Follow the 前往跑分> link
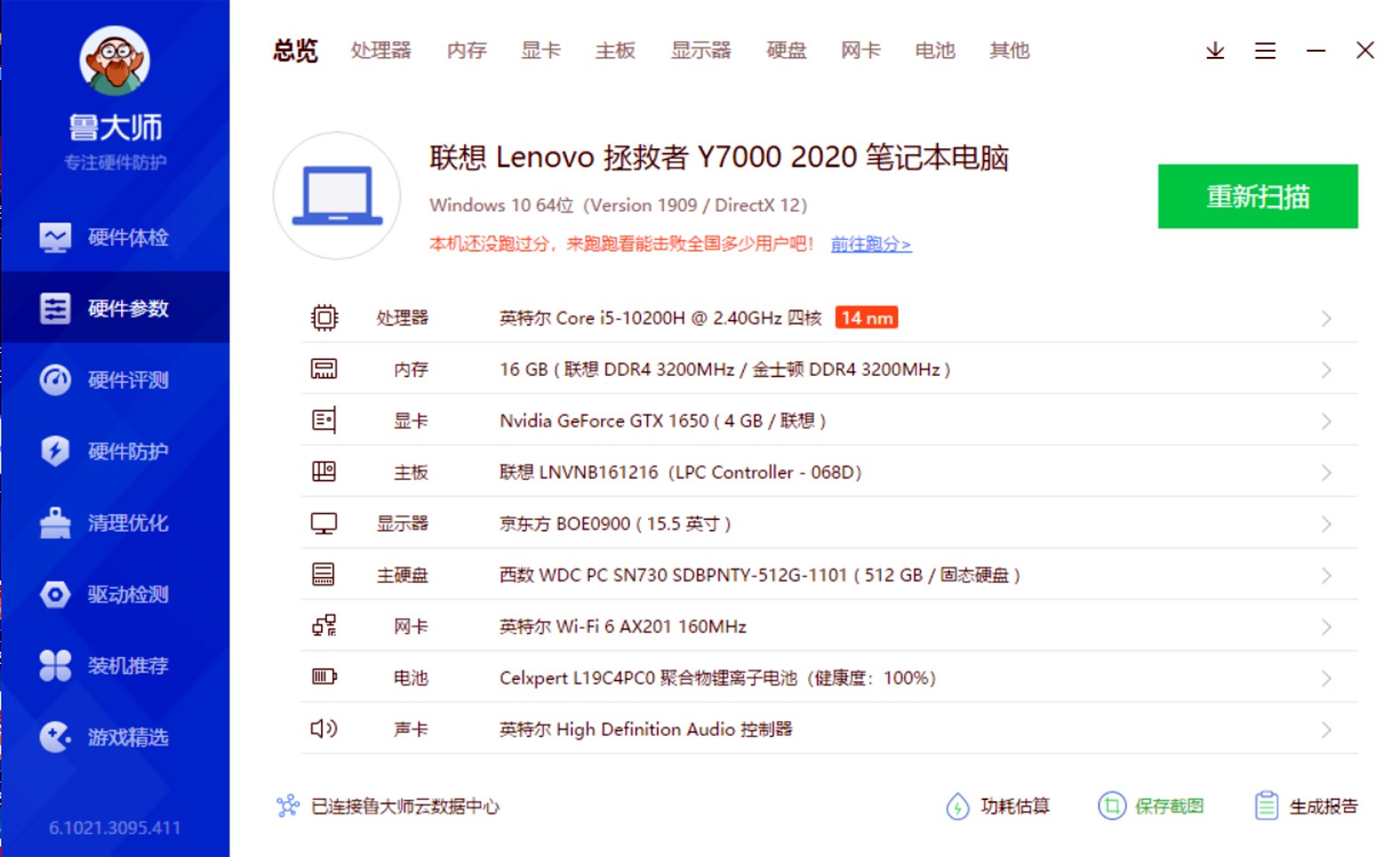The image size is (1400, 857). coord(871,244)
